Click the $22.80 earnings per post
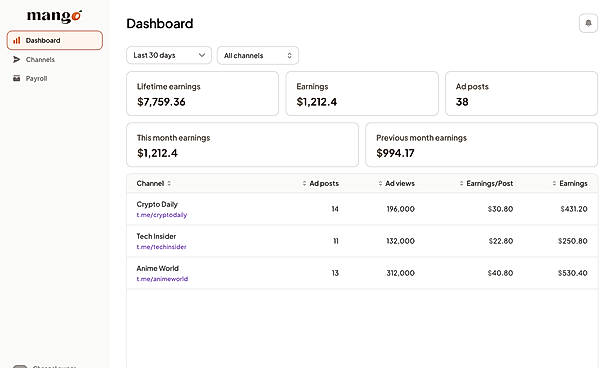 500,241
